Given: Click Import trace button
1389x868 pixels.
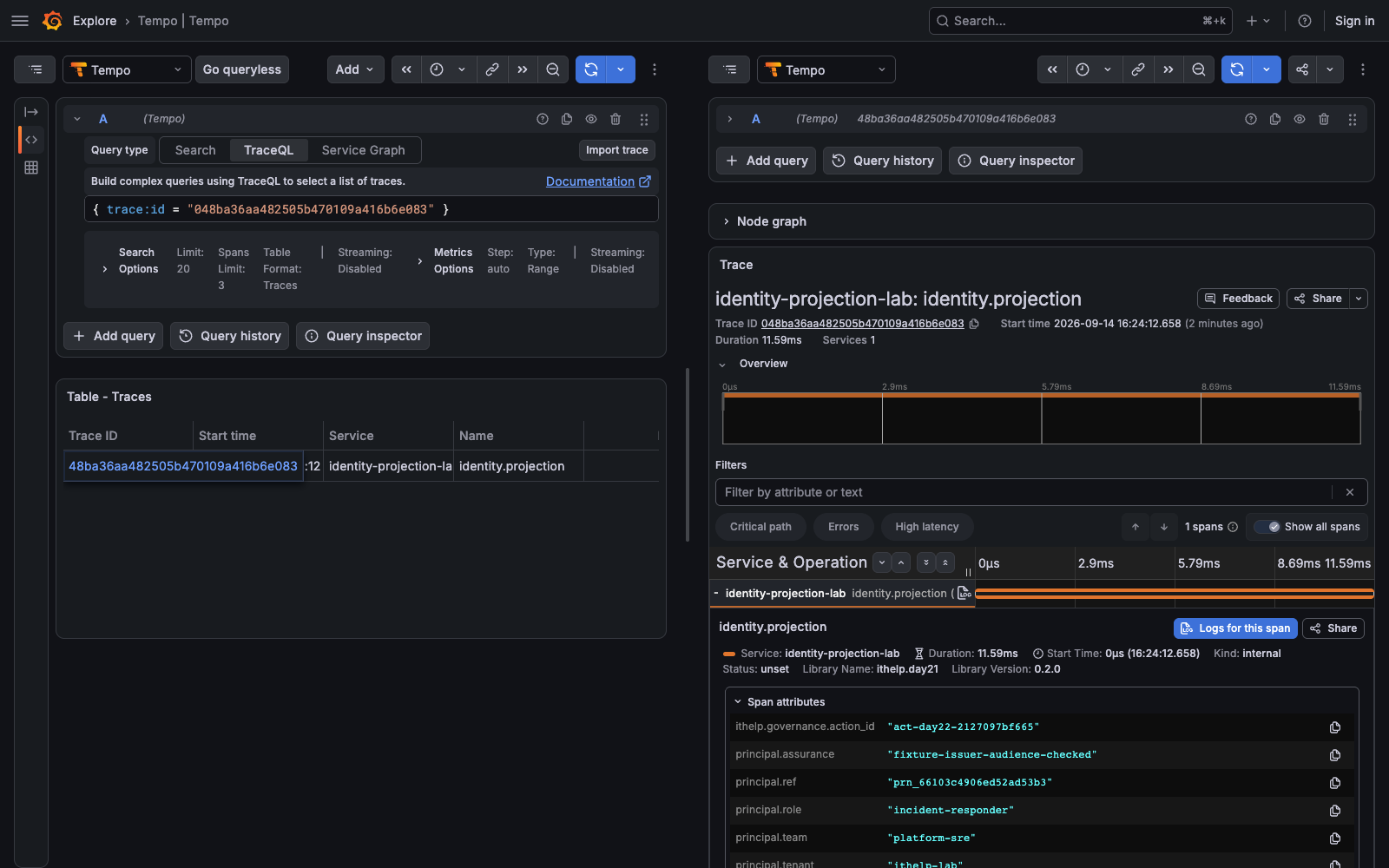Looking at the screenshot, I should point(617,150).
